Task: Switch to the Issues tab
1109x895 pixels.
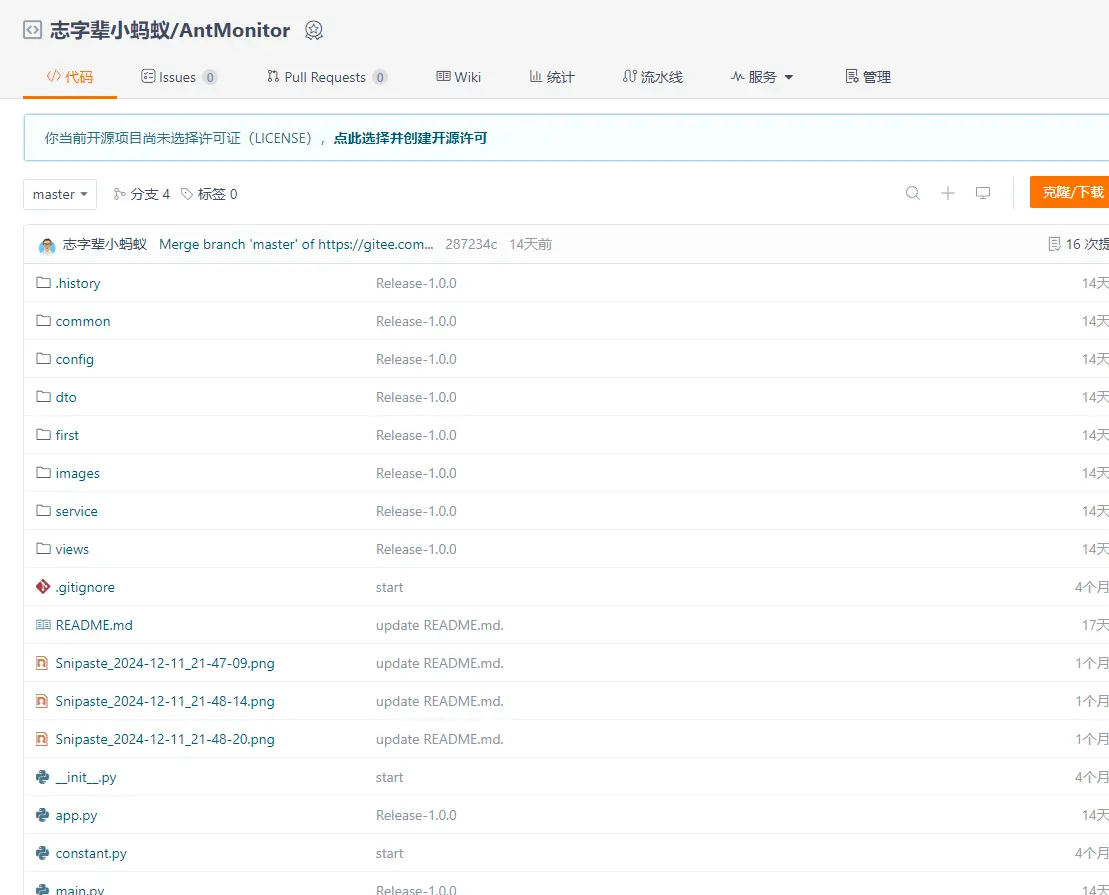Action: click(178, 77)
